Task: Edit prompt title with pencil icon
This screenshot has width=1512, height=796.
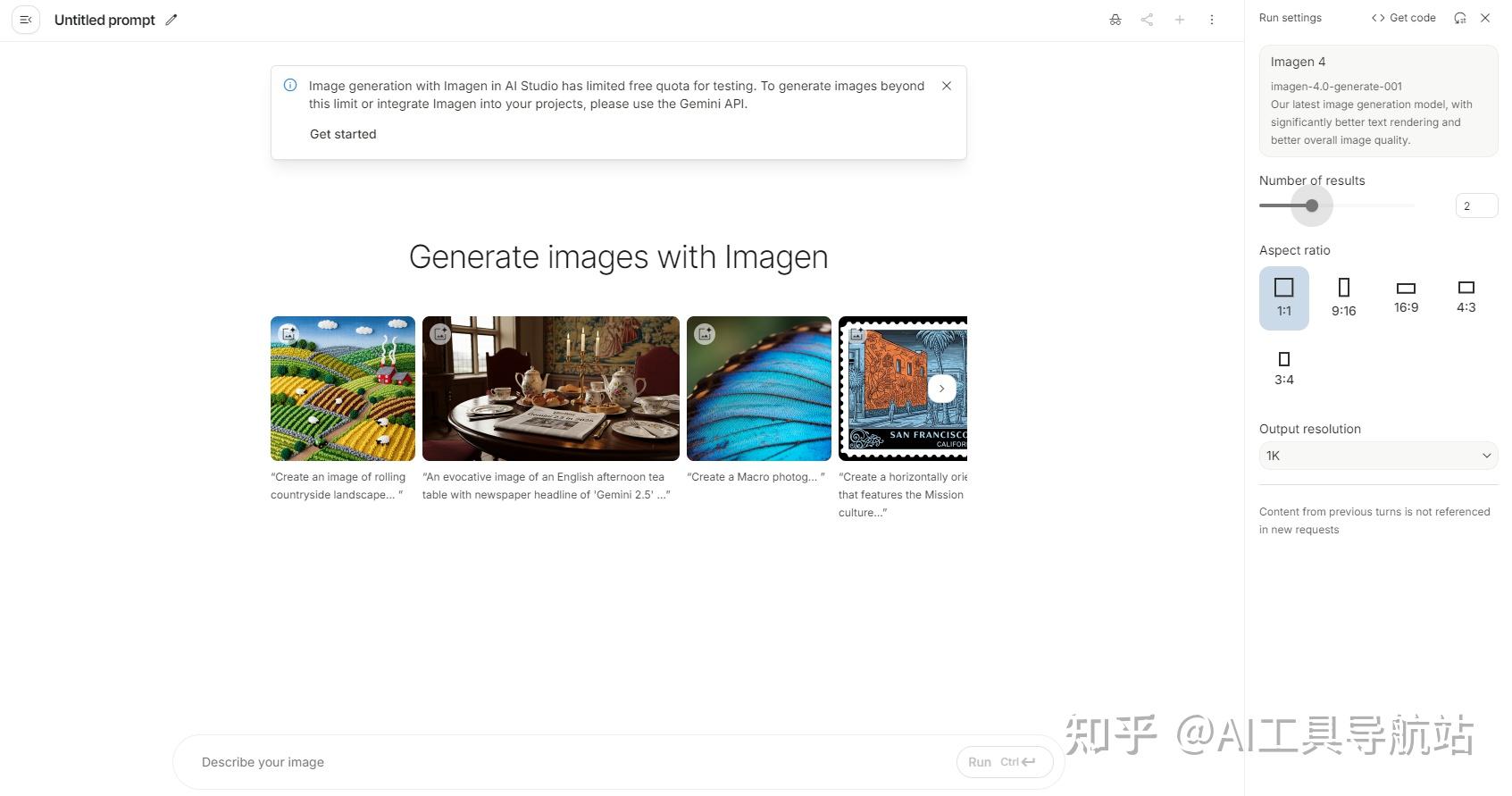Action: (171, 20)
